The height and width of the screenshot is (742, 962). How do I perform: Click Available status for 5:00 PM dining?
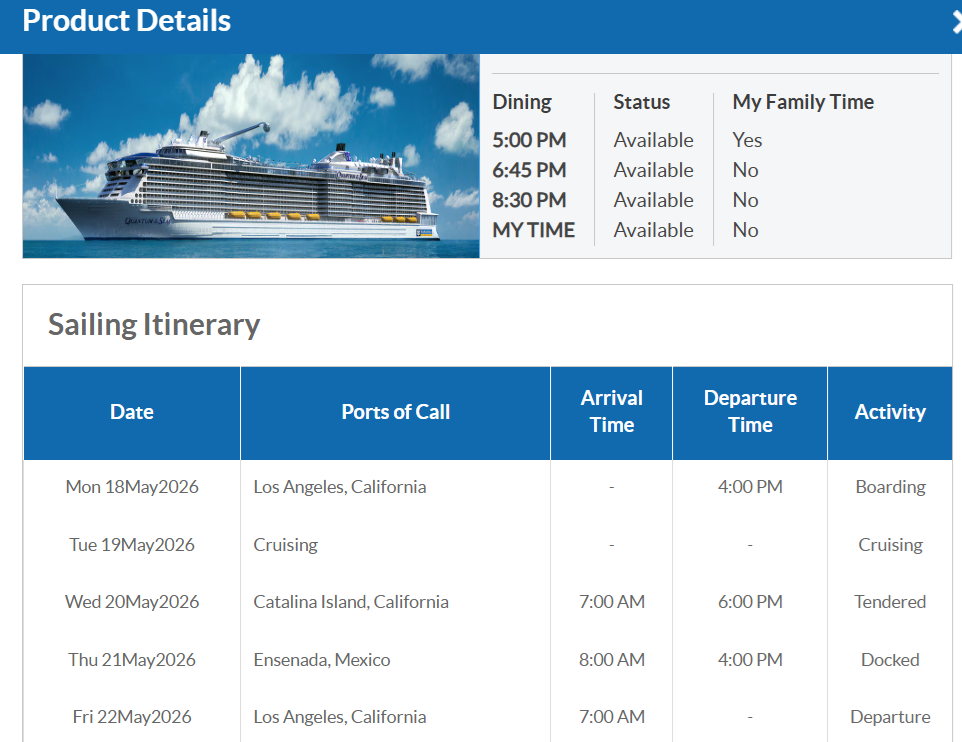(x=653, y=140)
